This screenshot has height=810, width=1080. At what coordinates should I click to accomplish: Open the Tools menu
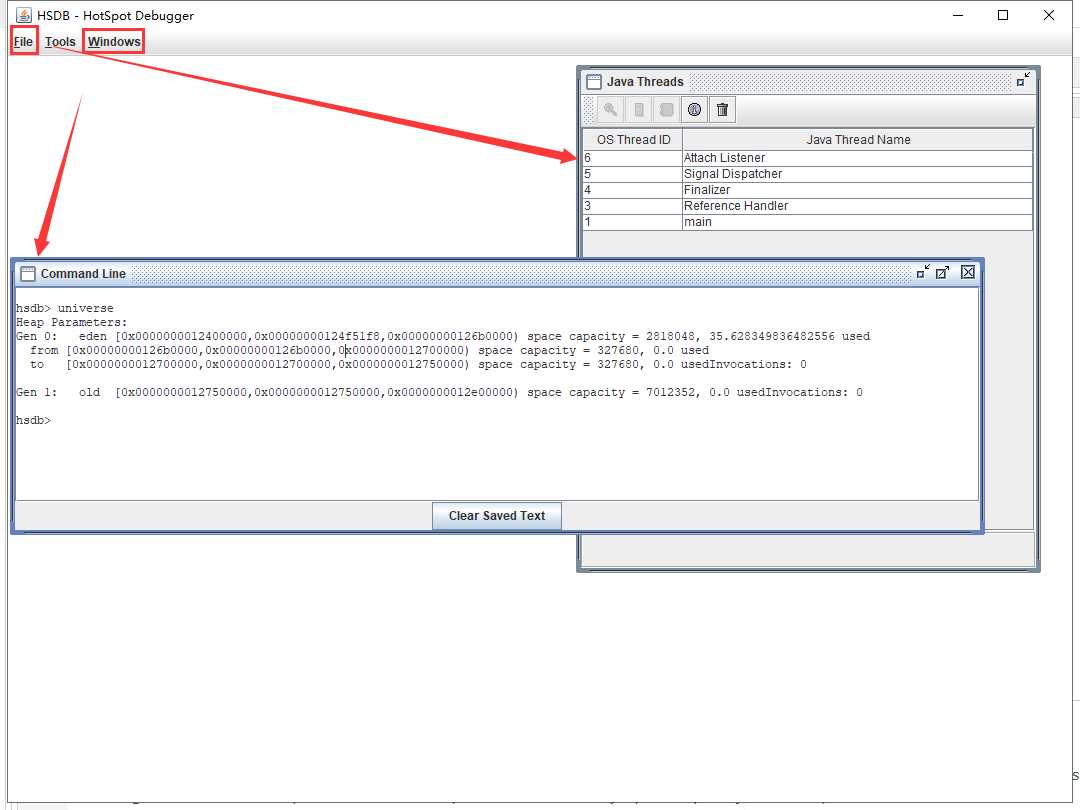tap(60, 41)
